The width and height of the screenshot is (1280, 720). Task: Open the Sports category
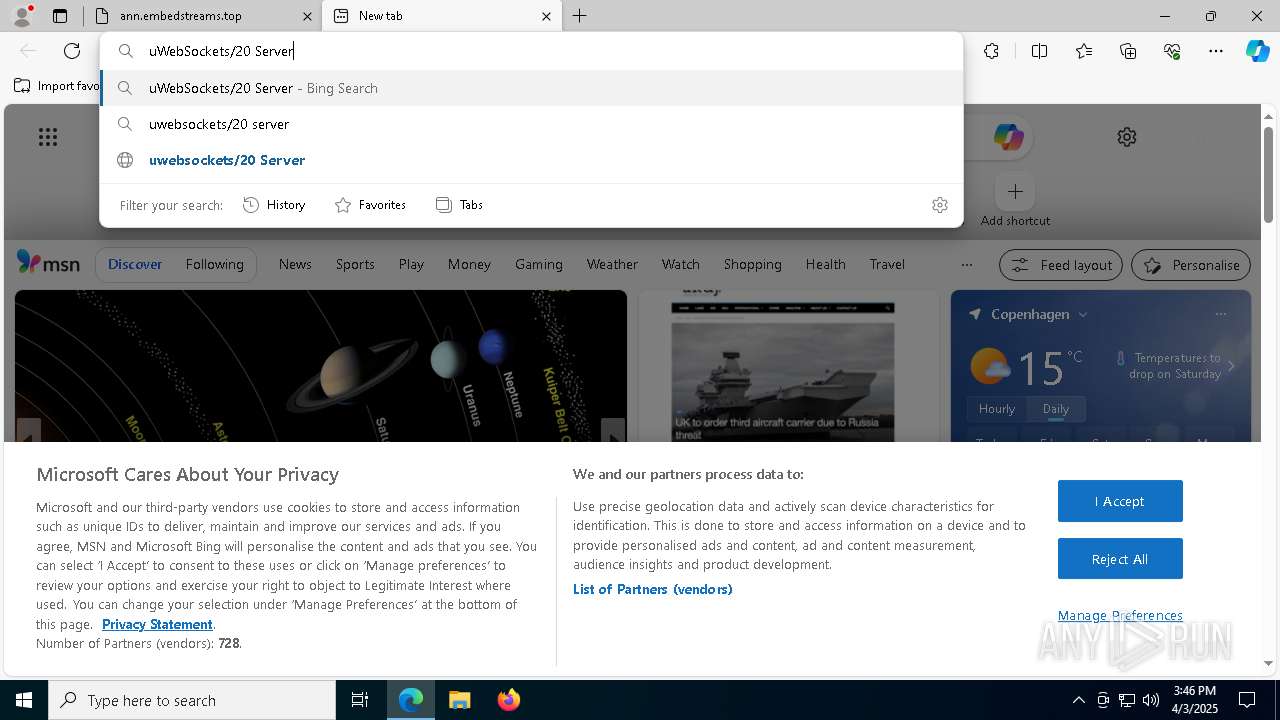coord(355,264)
